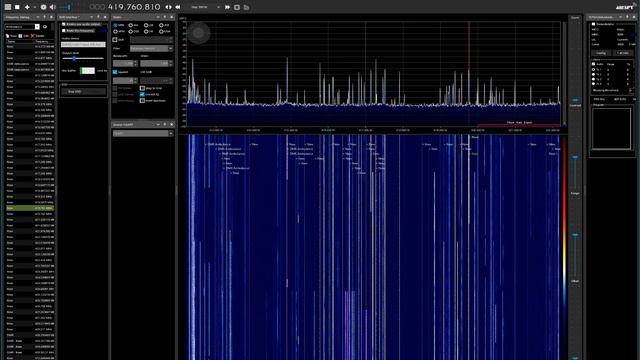Select RAW demodulation mode

[161, 31]
